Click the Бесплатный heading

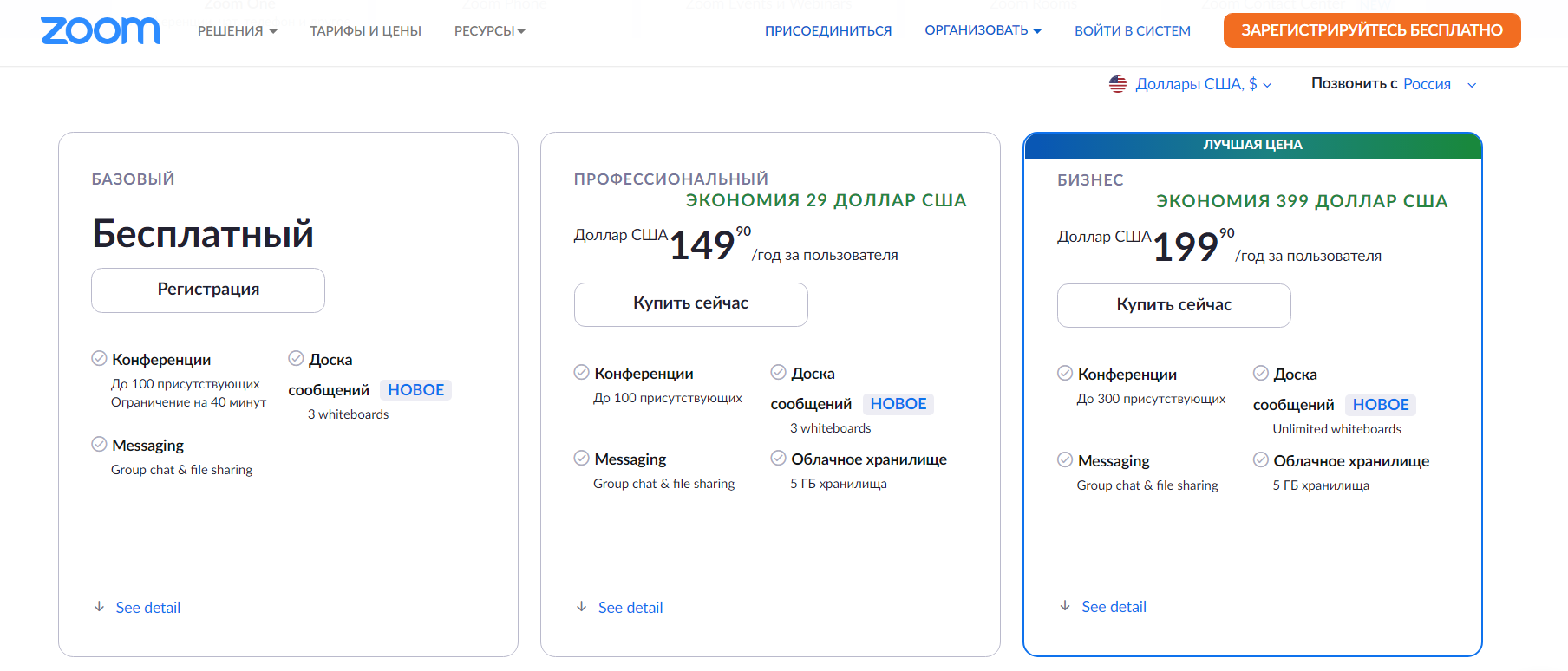(203, 234)
